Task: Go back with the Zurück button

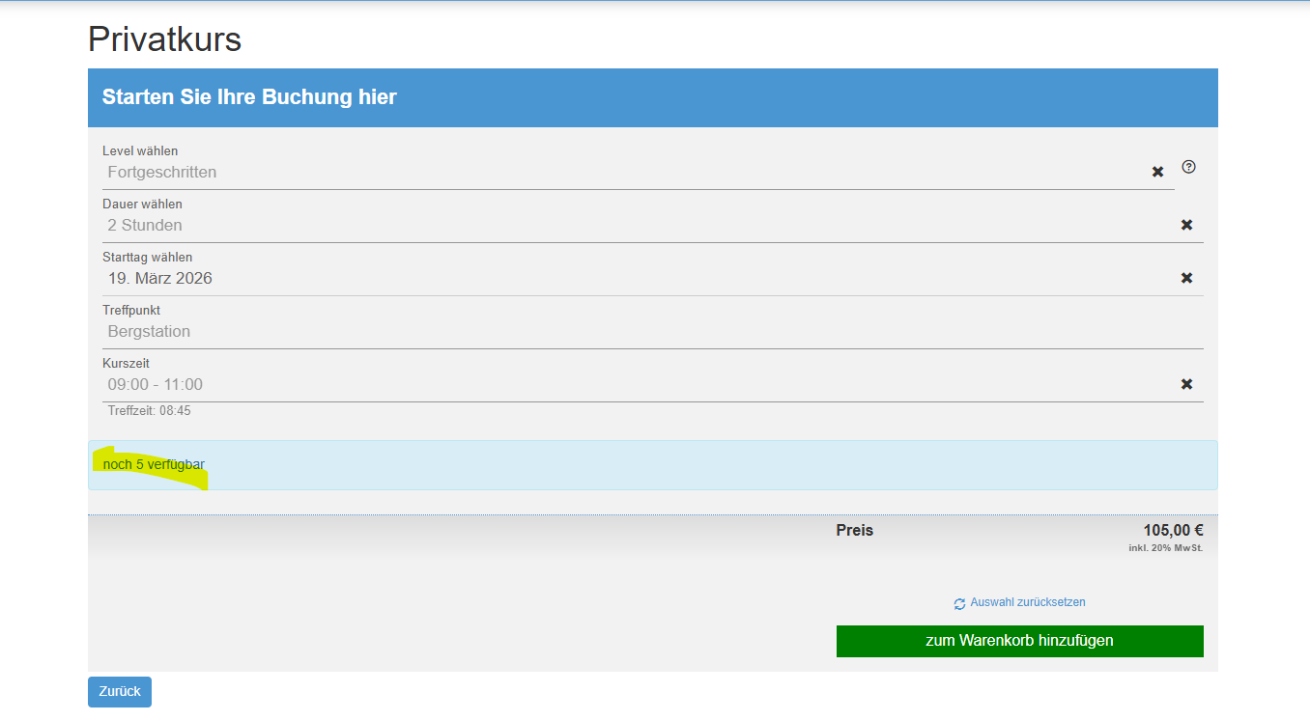Action: pos(120,691)
